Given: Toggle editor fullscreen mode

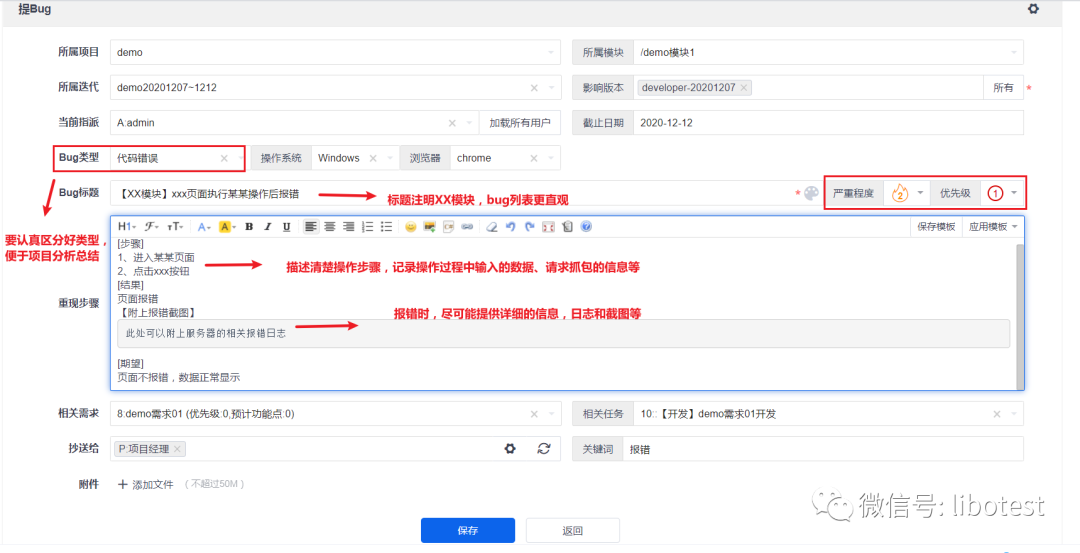Looking at the screenshot, I should coord(548,227).
